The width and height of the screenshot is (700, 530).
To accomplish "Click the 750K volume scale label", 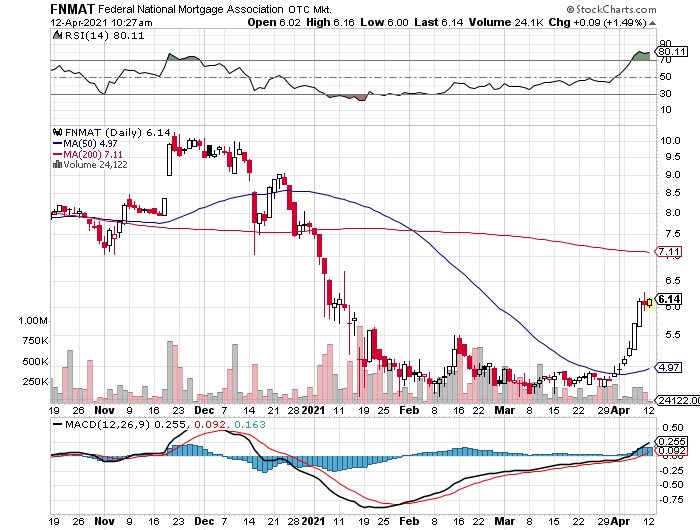I will click(35, 341).
